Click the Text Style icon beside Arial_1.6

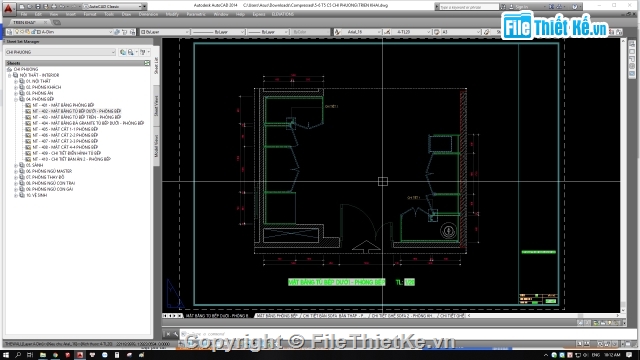[x=338, y=32]
